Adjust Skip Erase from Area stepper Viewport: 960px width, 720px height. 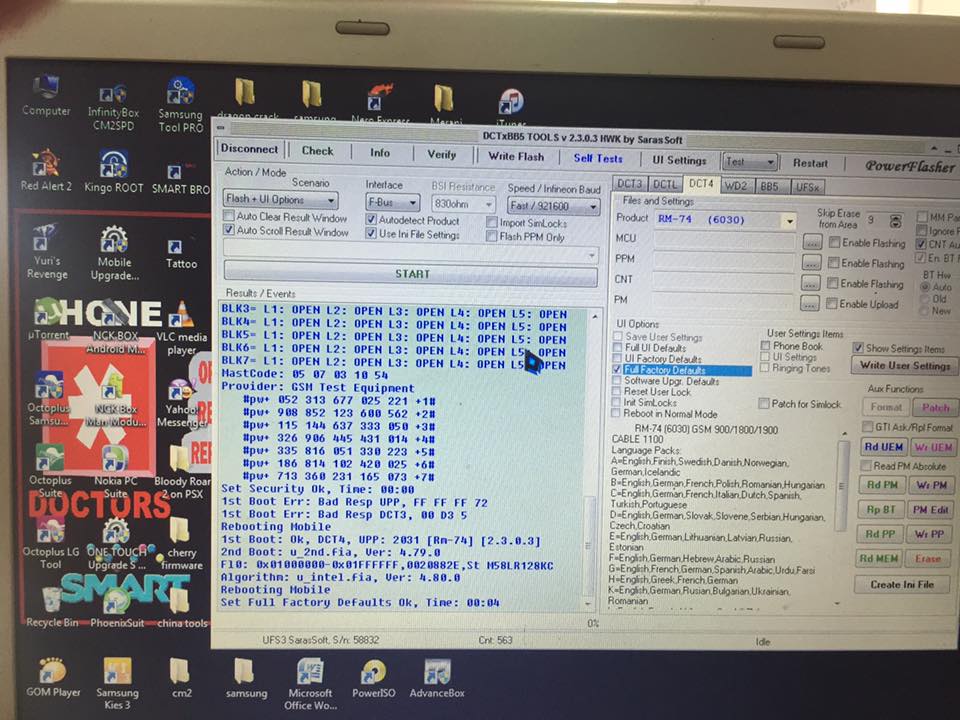896,220
